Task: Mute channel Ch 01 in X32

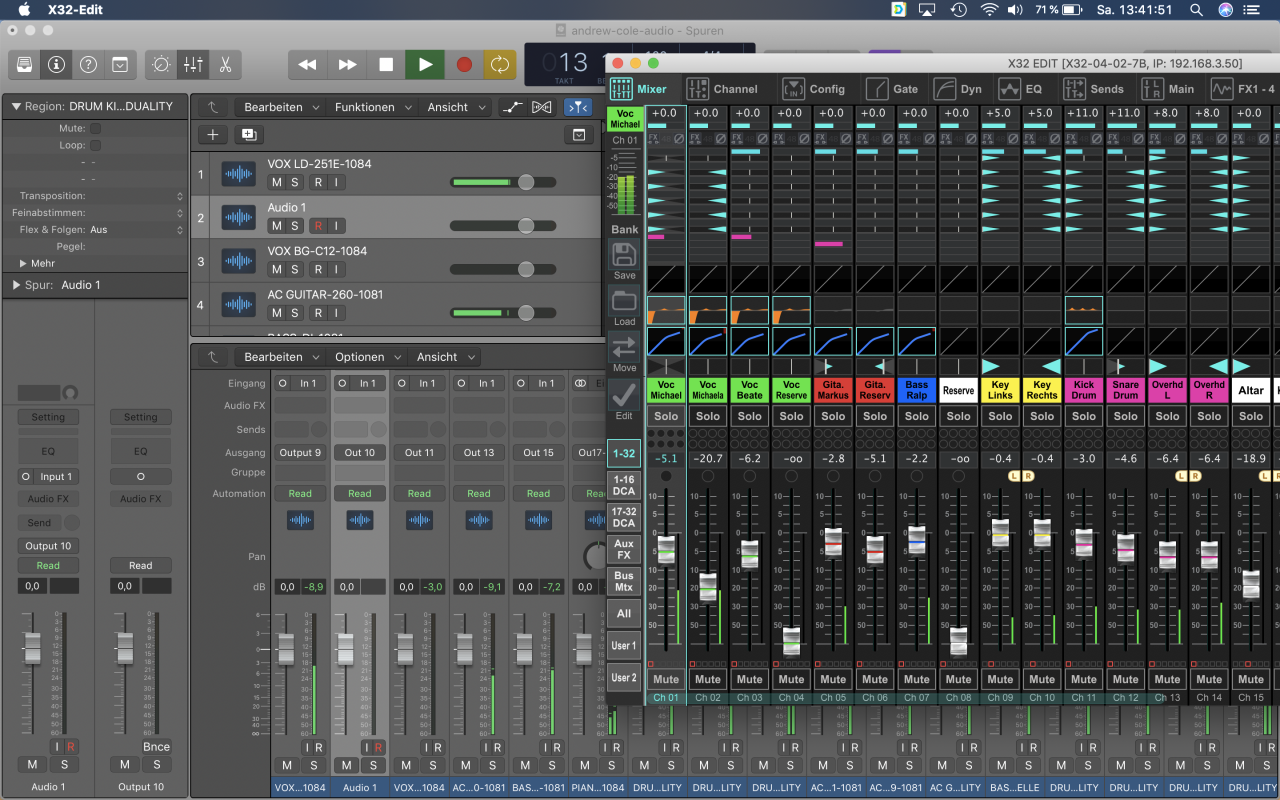Action: 666,679
